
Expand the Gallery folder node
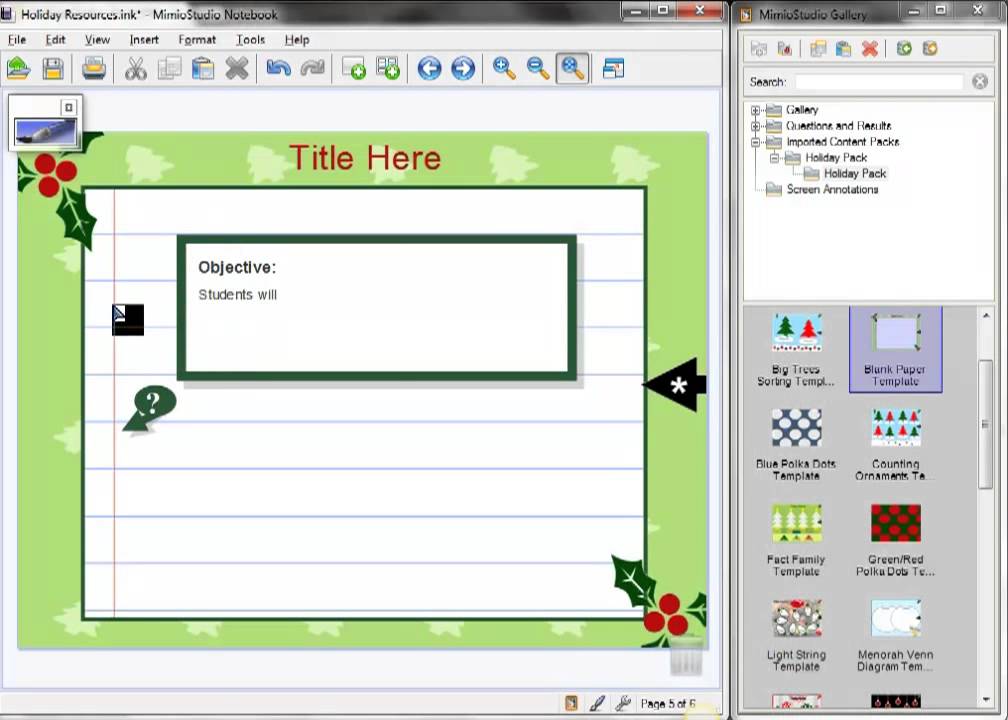tap(756, 110)
